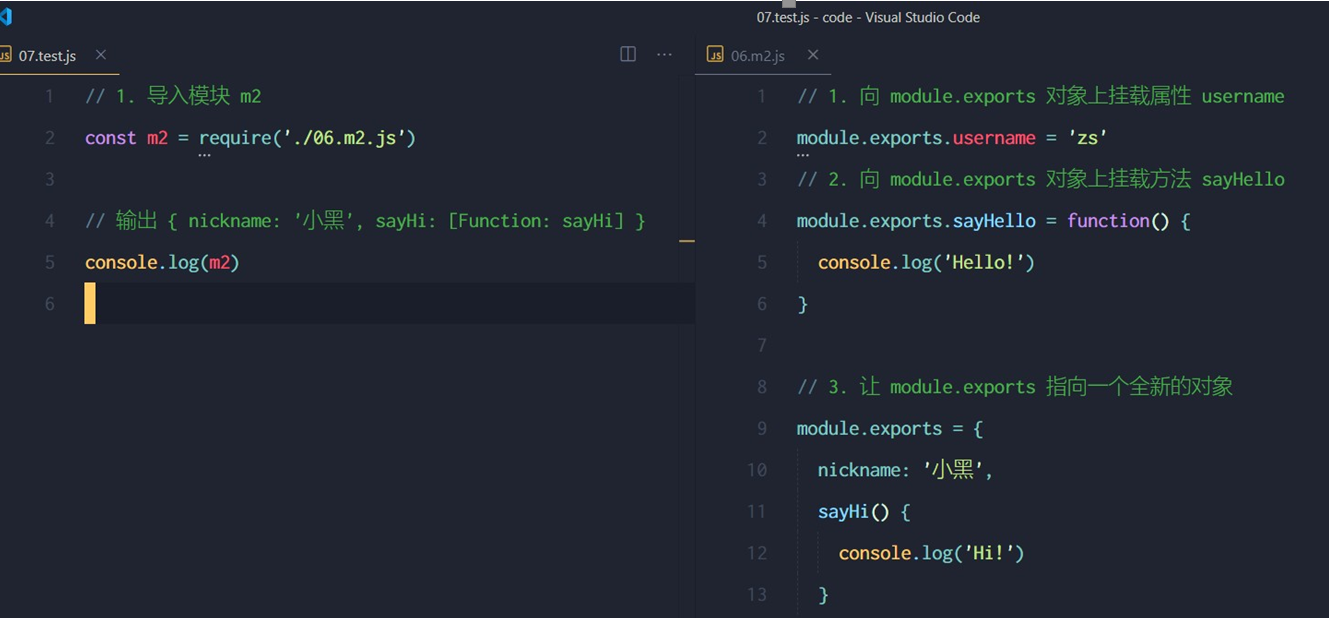This screenshot has width=1329, height=618.
Task: Click the sayHello property name
Action: [993, 221]
